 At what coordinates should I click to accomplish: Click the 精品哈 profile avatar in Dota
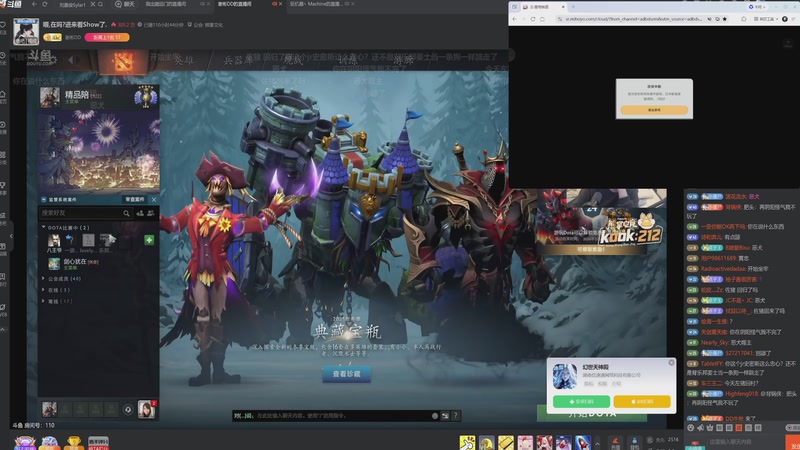(x=50, y=97)
